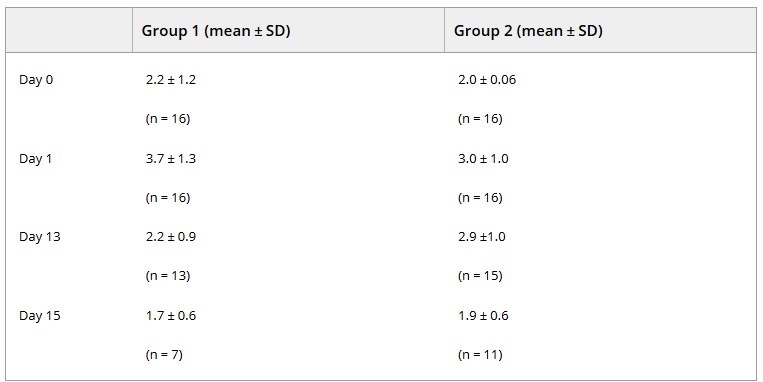Viewport: 763px width, 382px height.
Task: Select the Day 15 row label
Action: [x=39, y=315]
